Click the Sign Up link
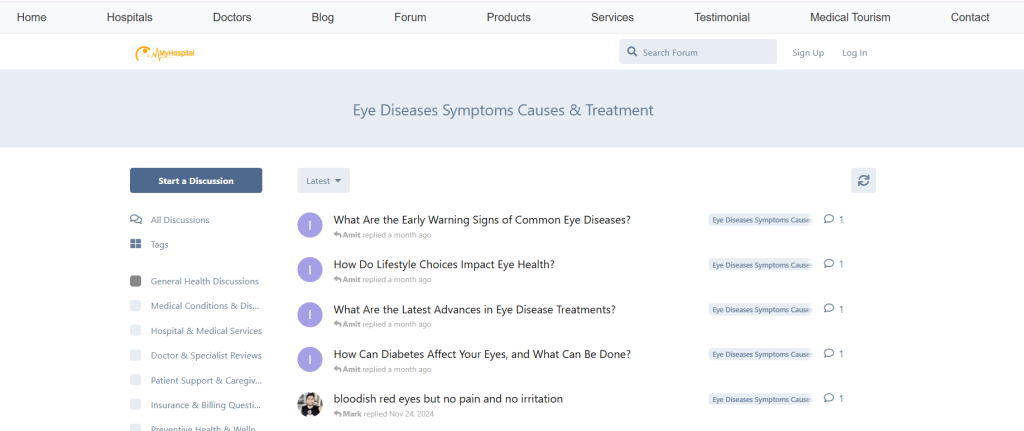Viewport: 1024px width, 431px height. pyautogui.click(x=808, y=53)
